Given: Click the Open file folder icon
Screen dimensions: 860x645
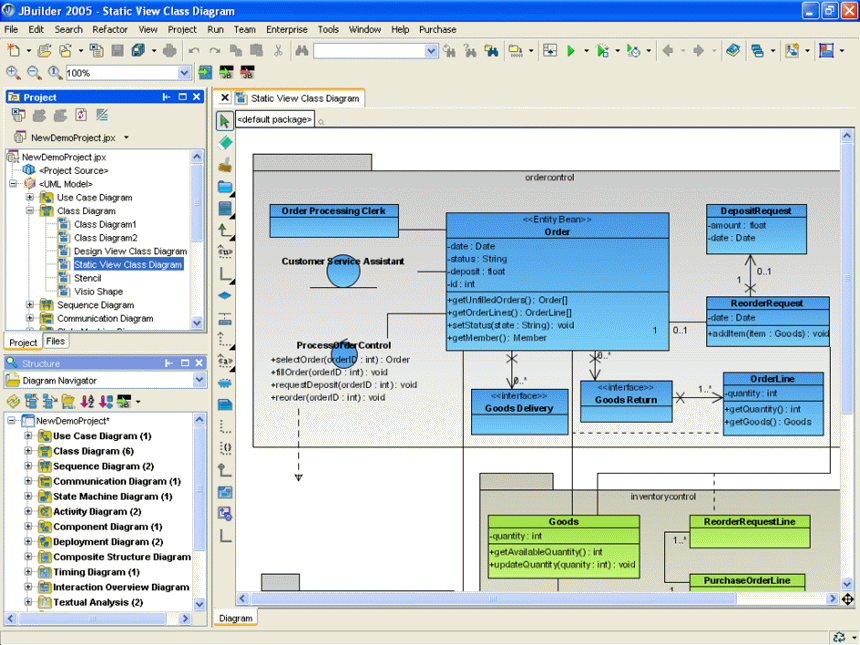Looking at the screenshot, I should (44, 50).
